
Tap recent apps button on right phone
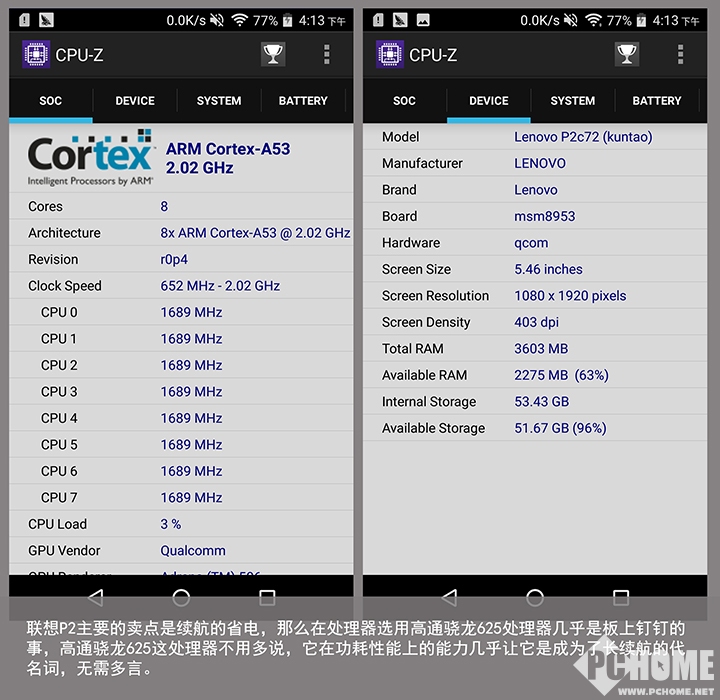pos(621,598)
